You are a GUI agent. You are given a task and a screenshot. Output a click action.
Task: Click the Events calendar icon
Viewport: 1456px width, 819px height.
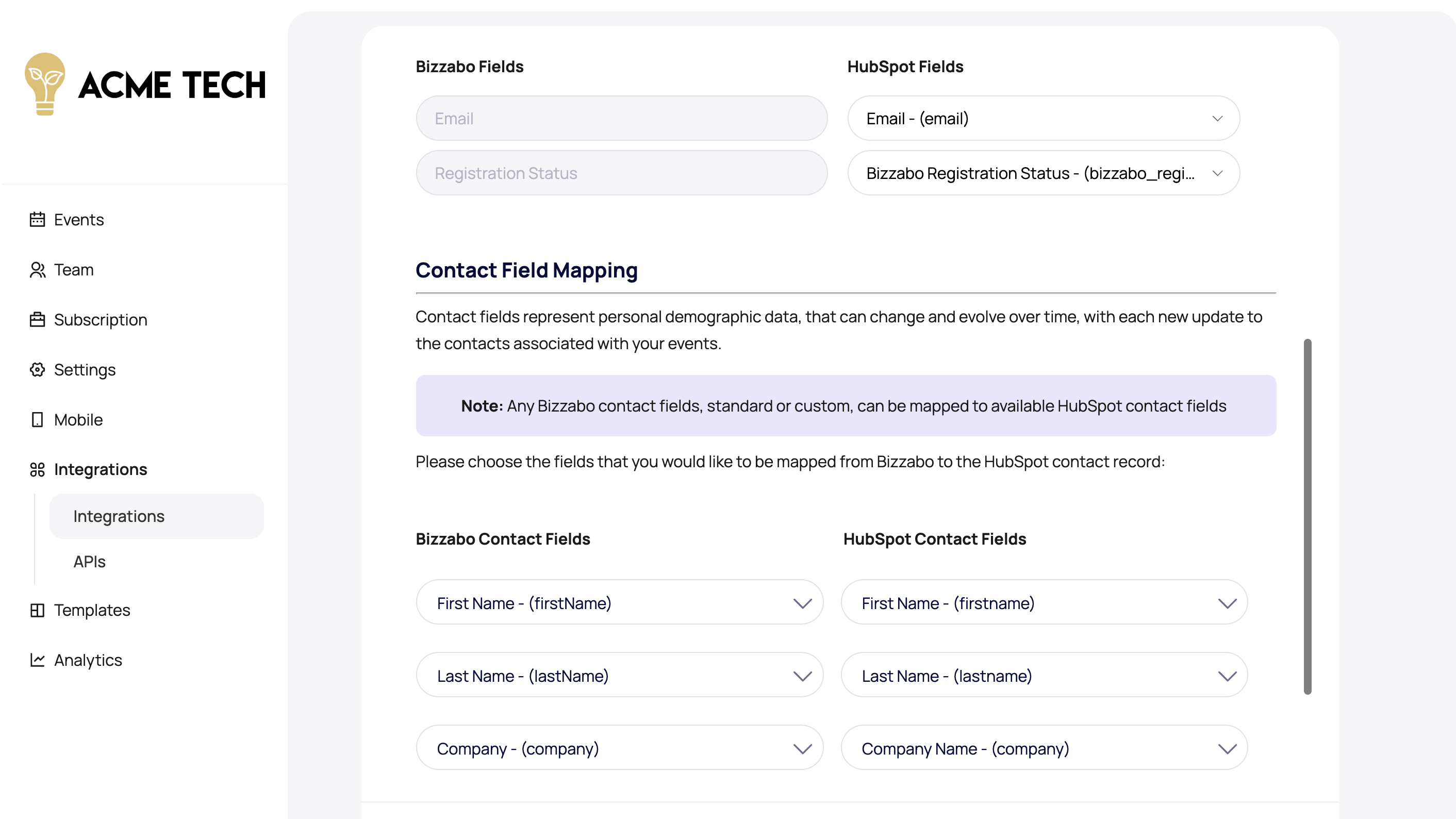pyautogui.click(x=37, y=219)
